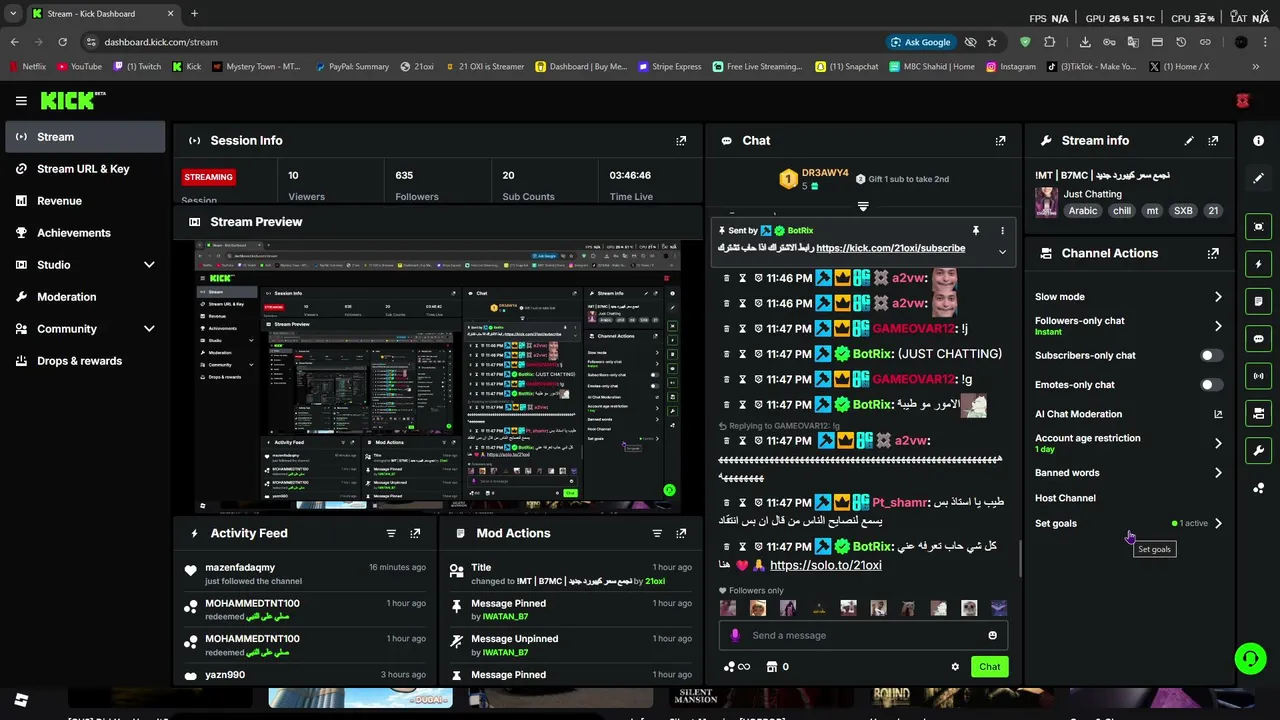
Task: Open Followers-only chat settings chevron
Action: (x=1218, y=327)
